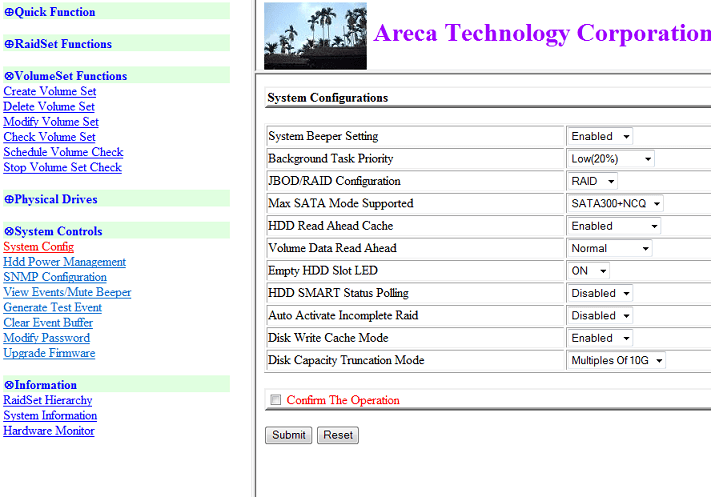Open the HDD Read Ahead Cache dropdown
Screen dimensions: 711x497
(x=614, y=226)
